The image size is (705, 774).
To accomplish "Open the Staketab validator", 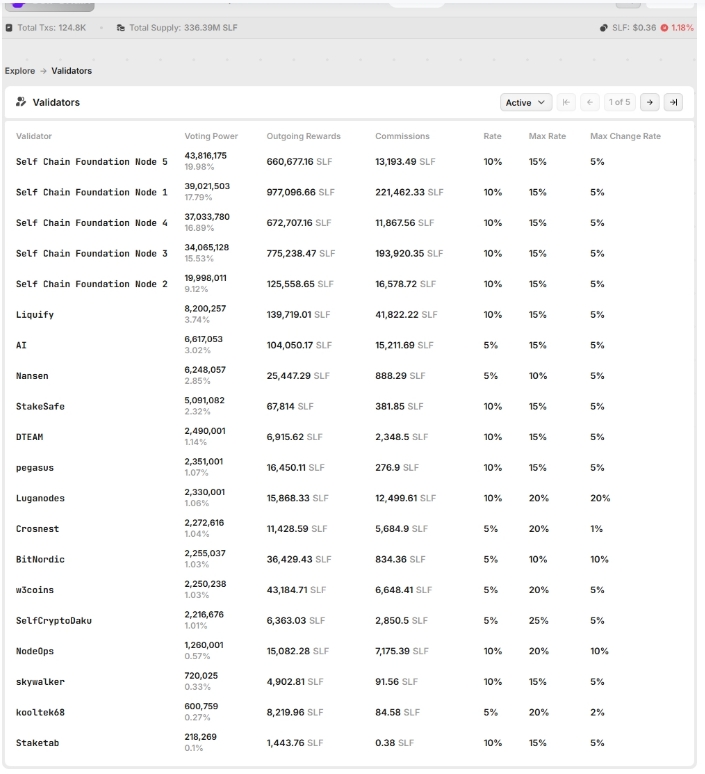I will click(x=38, y=743).
